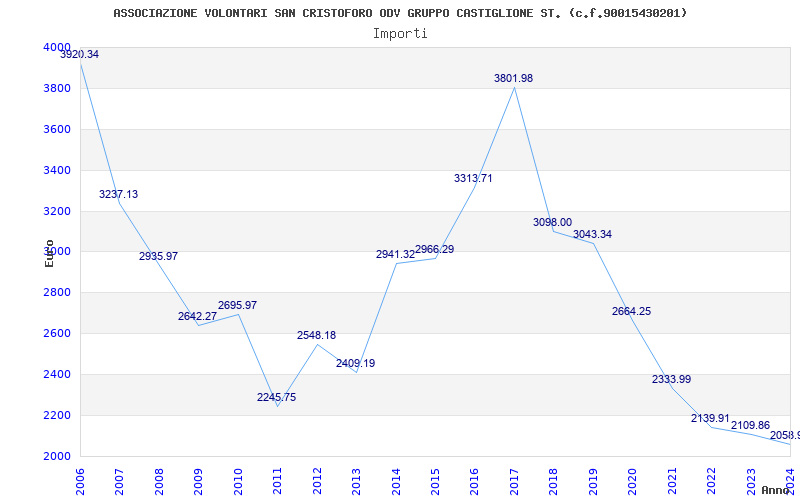Click the 2548.18 data label
This screenshot has height=500, width=800.
(x=316, y=335)
